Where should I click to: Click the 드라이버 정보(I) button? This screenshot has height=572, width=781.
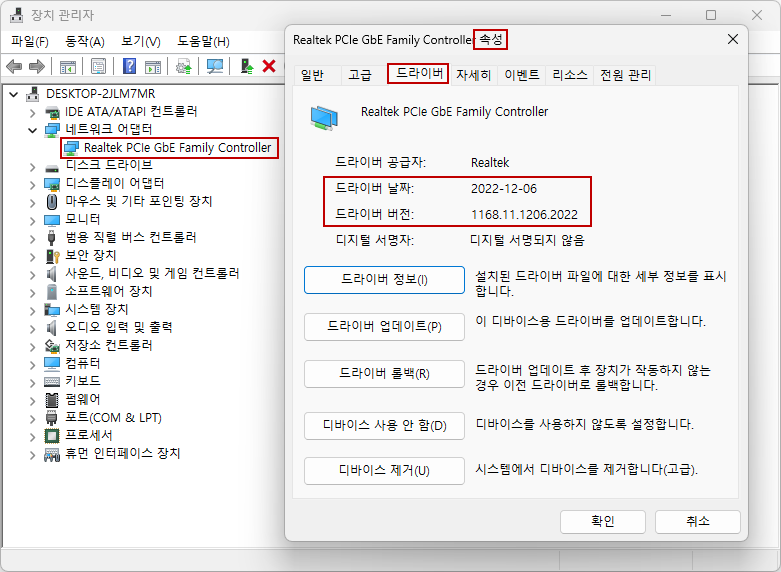pos(384,280)
